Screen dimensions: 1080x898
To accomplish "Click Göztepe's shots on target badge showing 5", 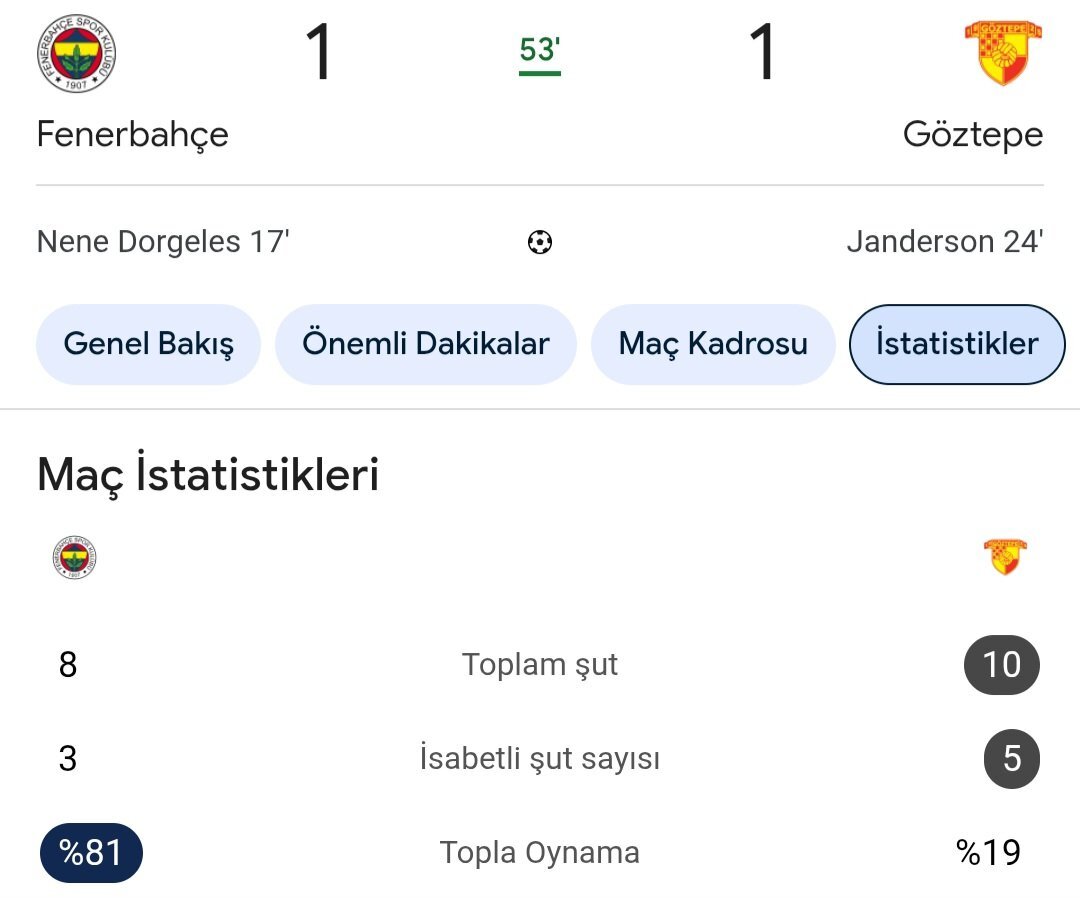I will click(1011, 759).
